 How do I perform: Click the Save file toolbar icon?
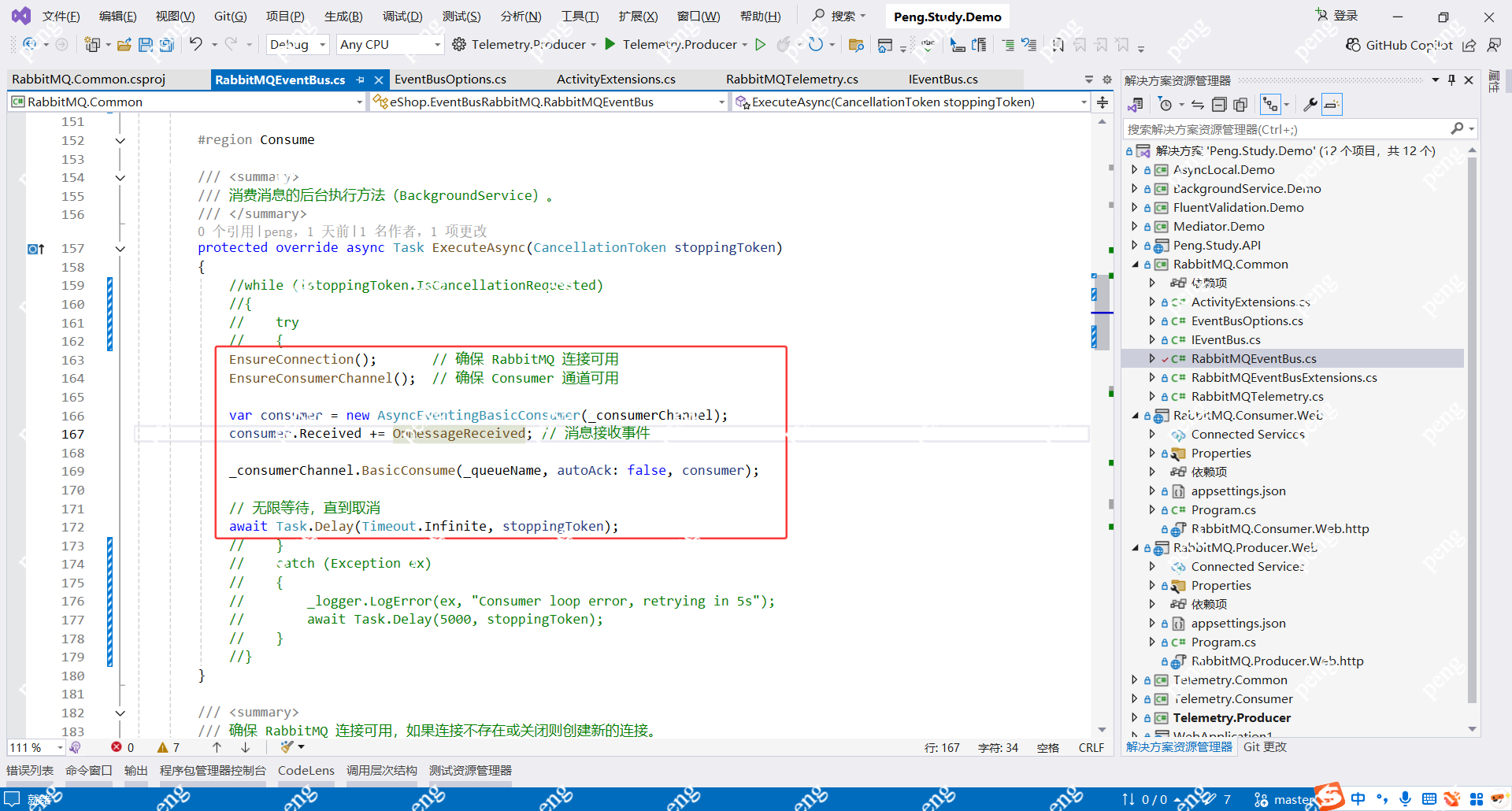pyautogui.click(x=146, y=45)
